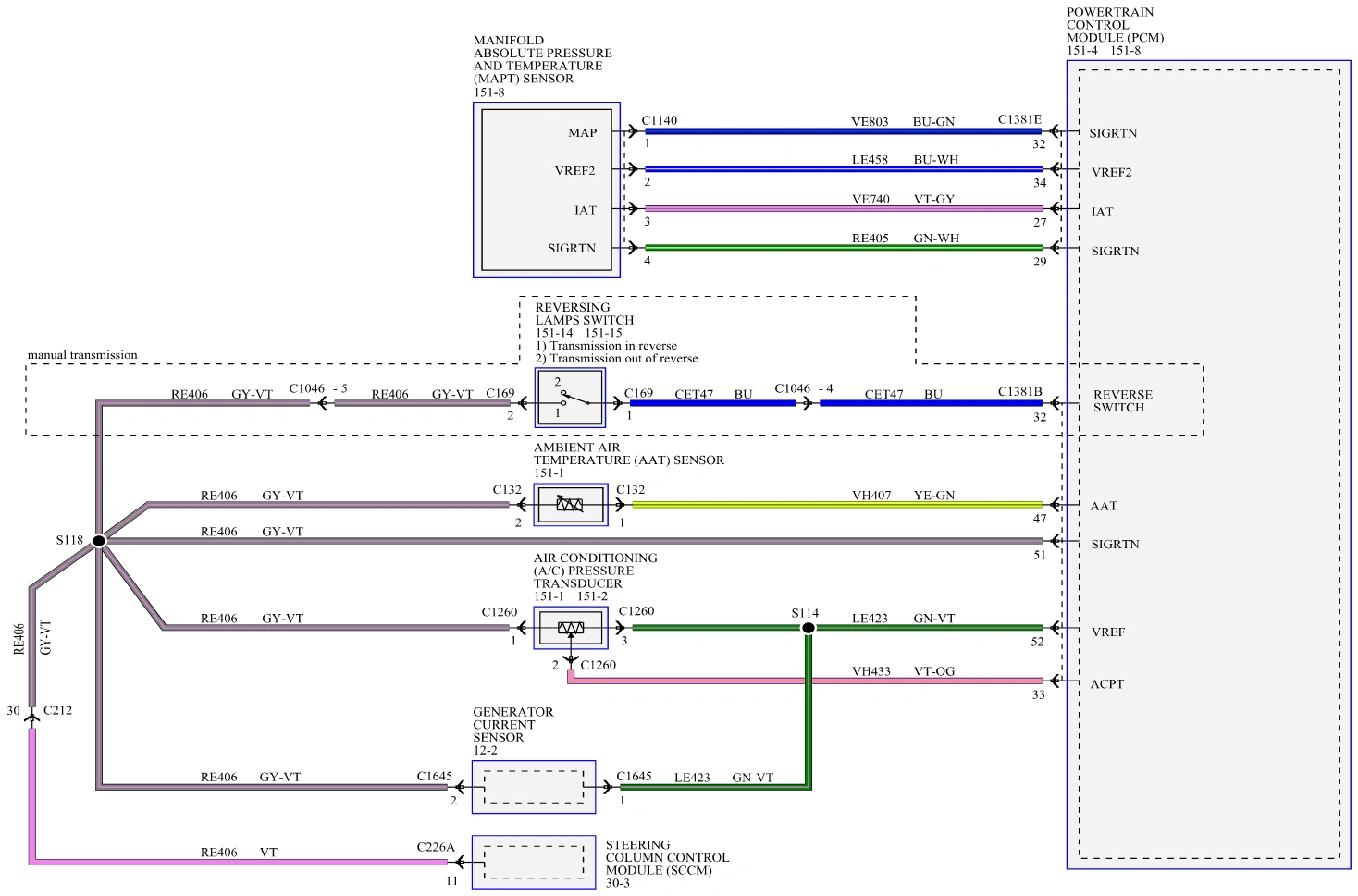Viewport: 1358px width, 896px height.
Task: Click the reversing lamps switch symbol
Action: click(570, 399)
